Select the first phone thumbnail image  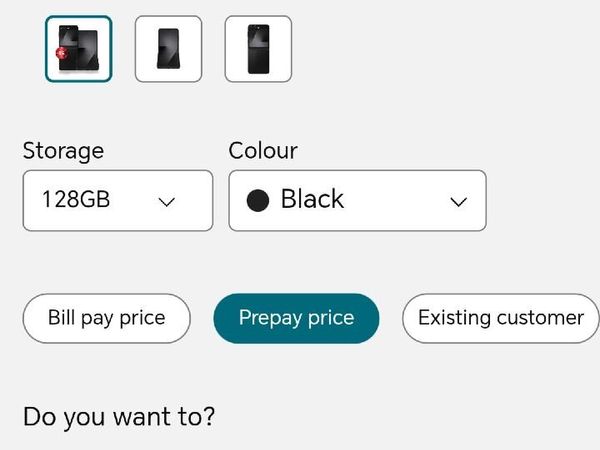(78, 48)
